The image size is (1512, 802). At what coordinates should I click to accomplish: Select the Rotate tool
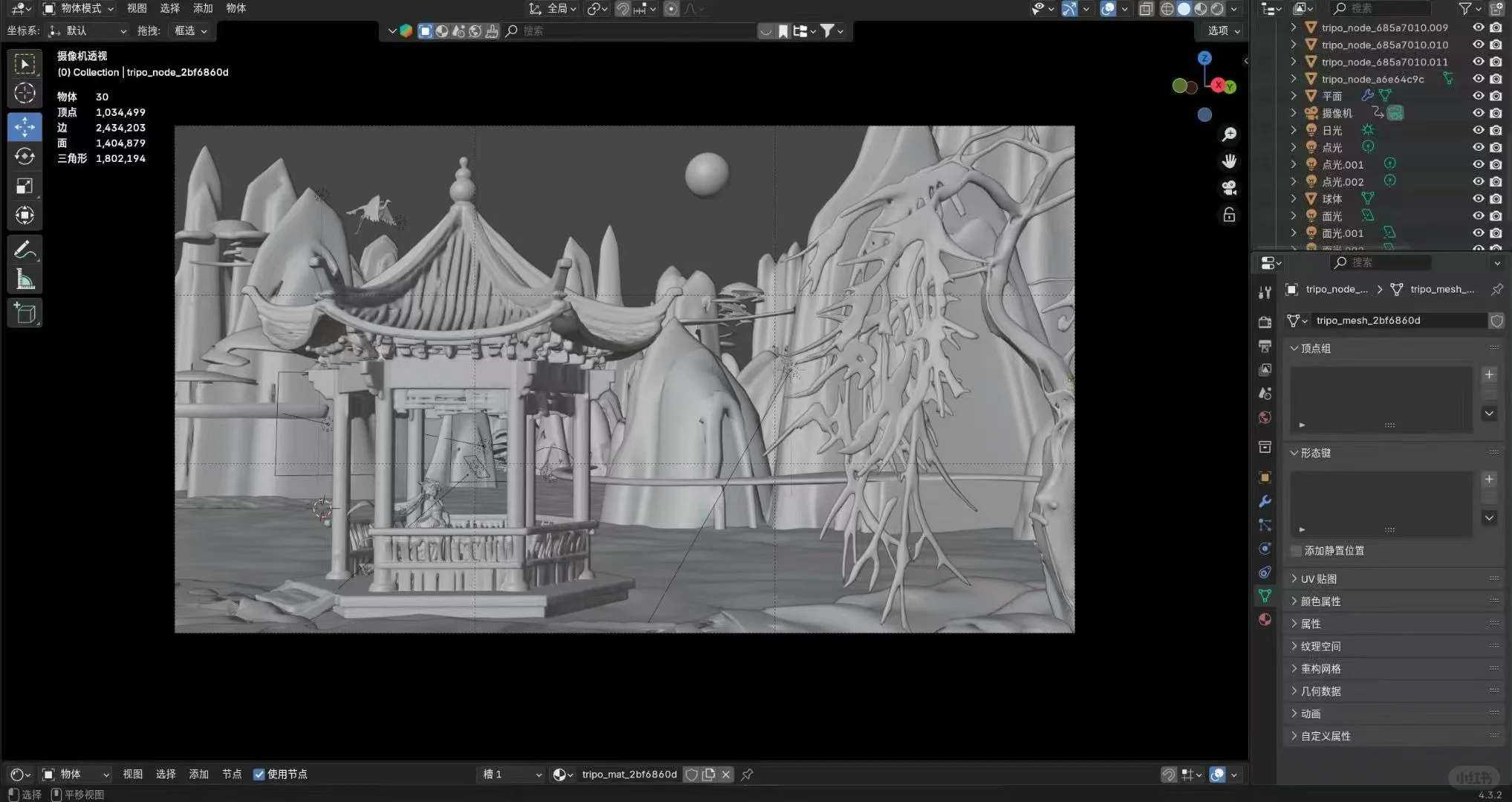coord(25,156)
